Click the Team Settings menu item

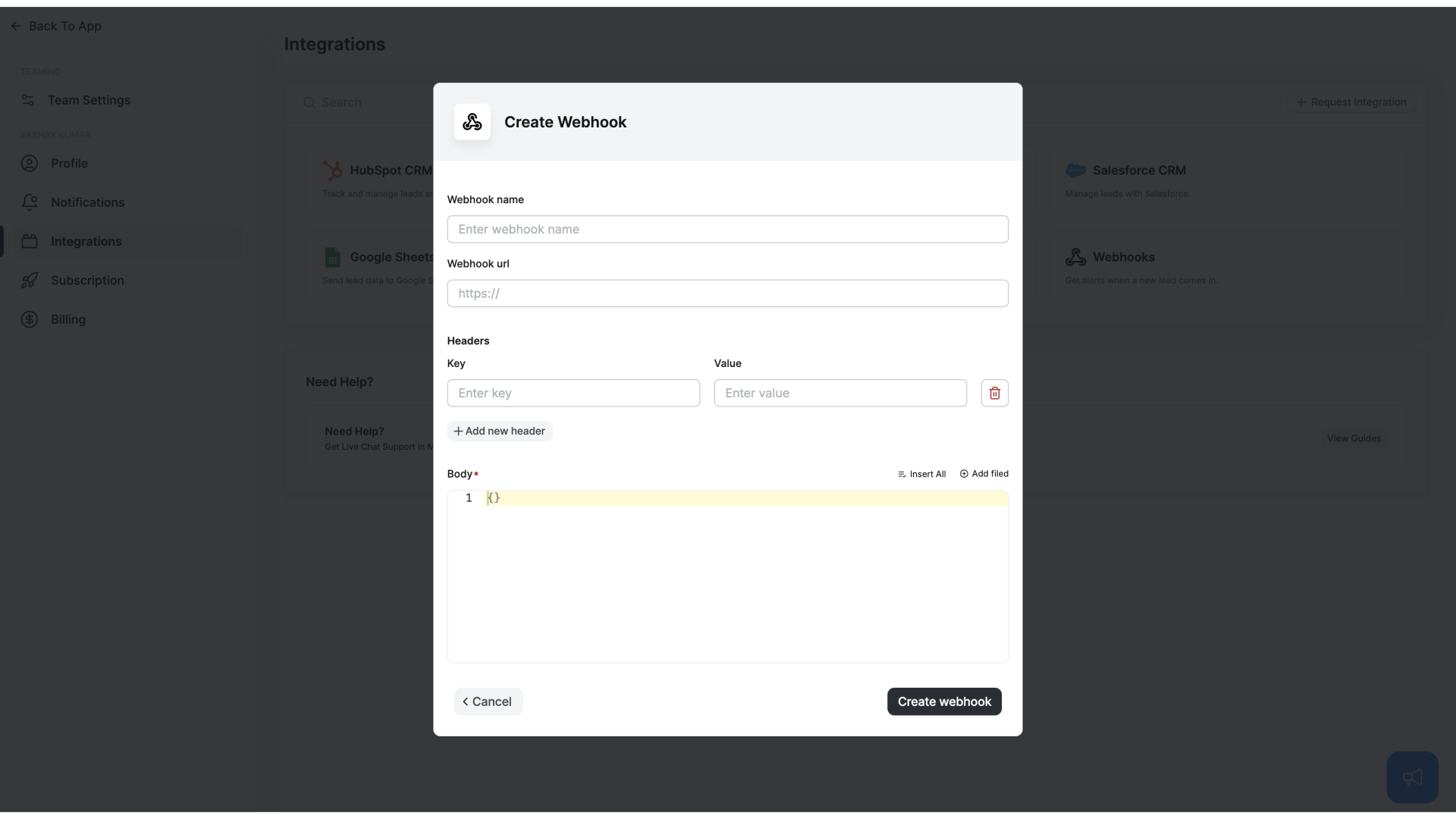89,100
